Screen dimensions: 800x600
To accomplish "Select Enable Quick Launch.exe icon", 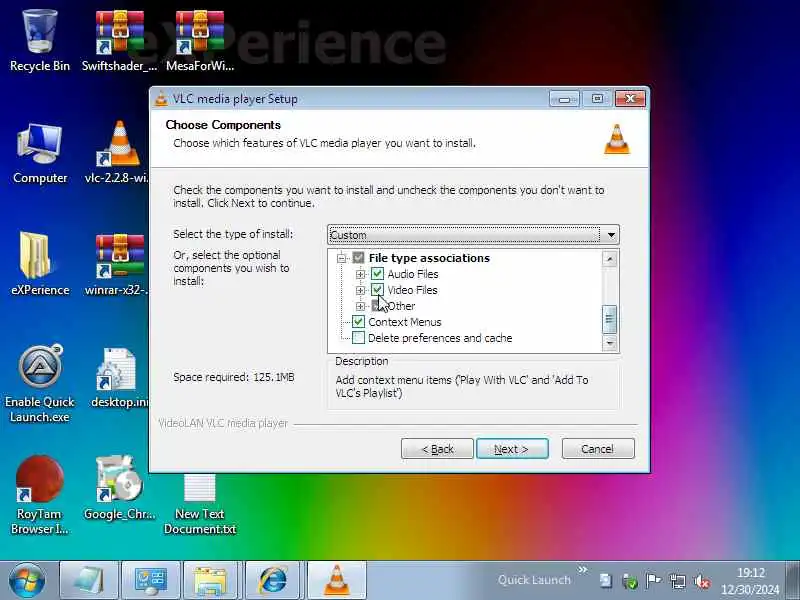I will 40,384.
